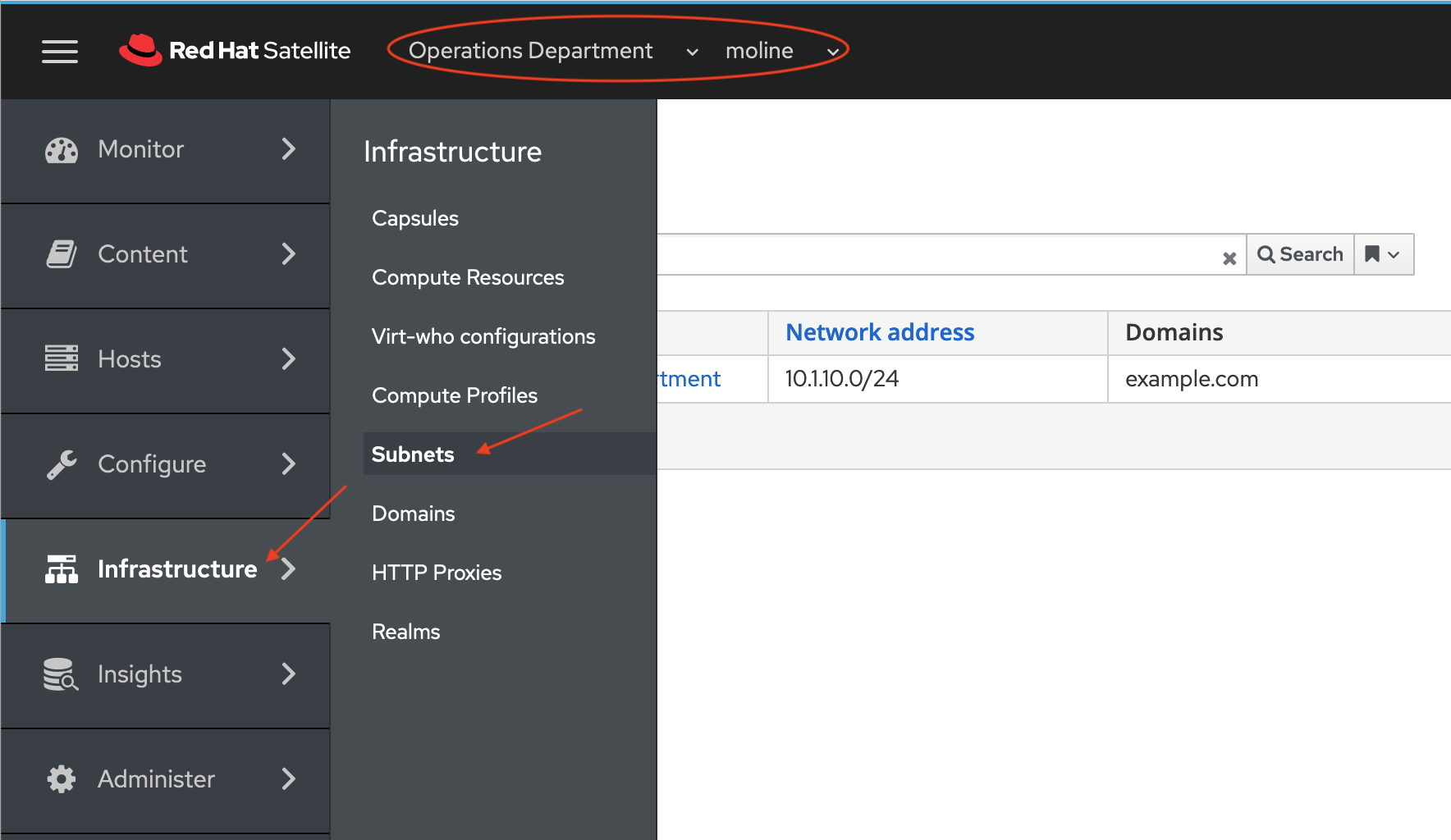
Task: Open the bookmark chevron dropdown
Action: [x=1395, y=254]
